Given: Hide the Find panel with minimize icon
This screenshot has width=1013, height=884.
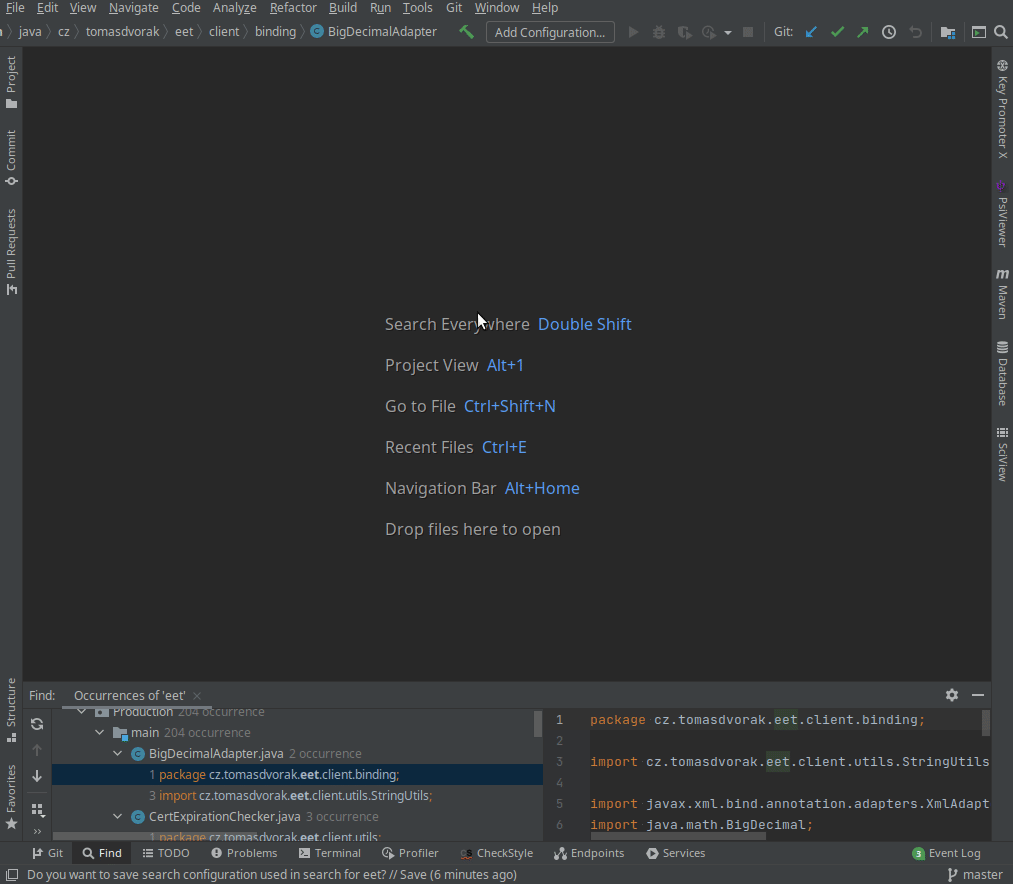Looking at the screenshot, I should (978, 695).
